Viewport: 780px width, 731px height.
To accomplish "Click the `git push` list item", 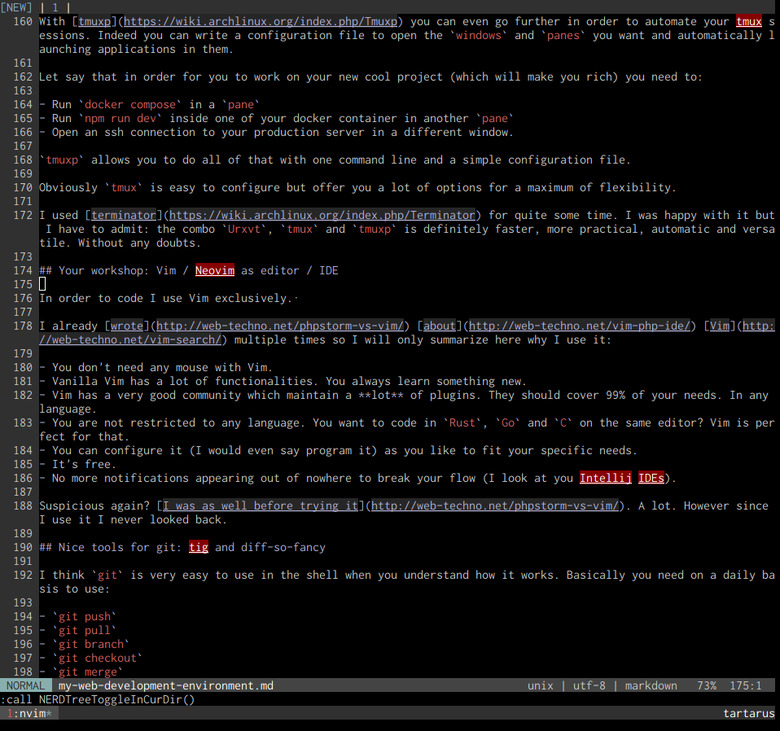I will tap(85, 617).
